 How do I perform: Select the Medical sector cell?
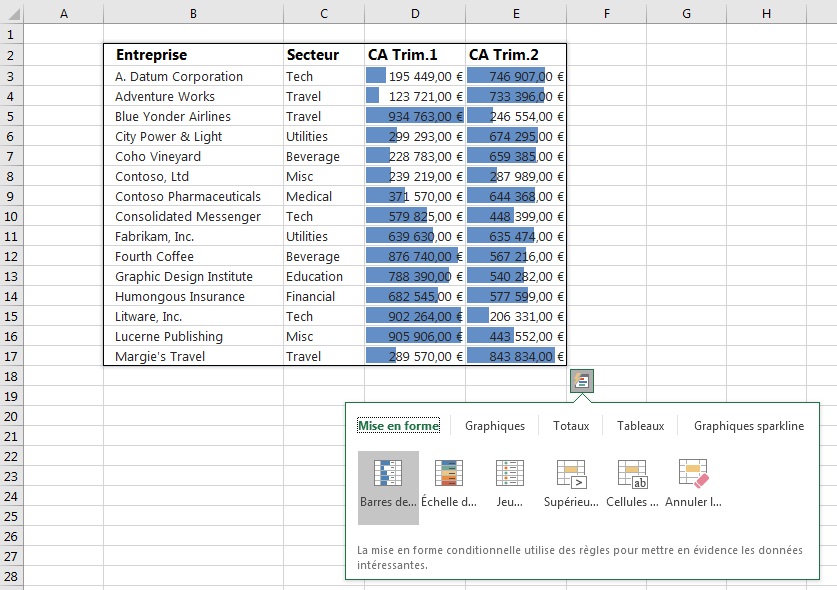[324, 196]
